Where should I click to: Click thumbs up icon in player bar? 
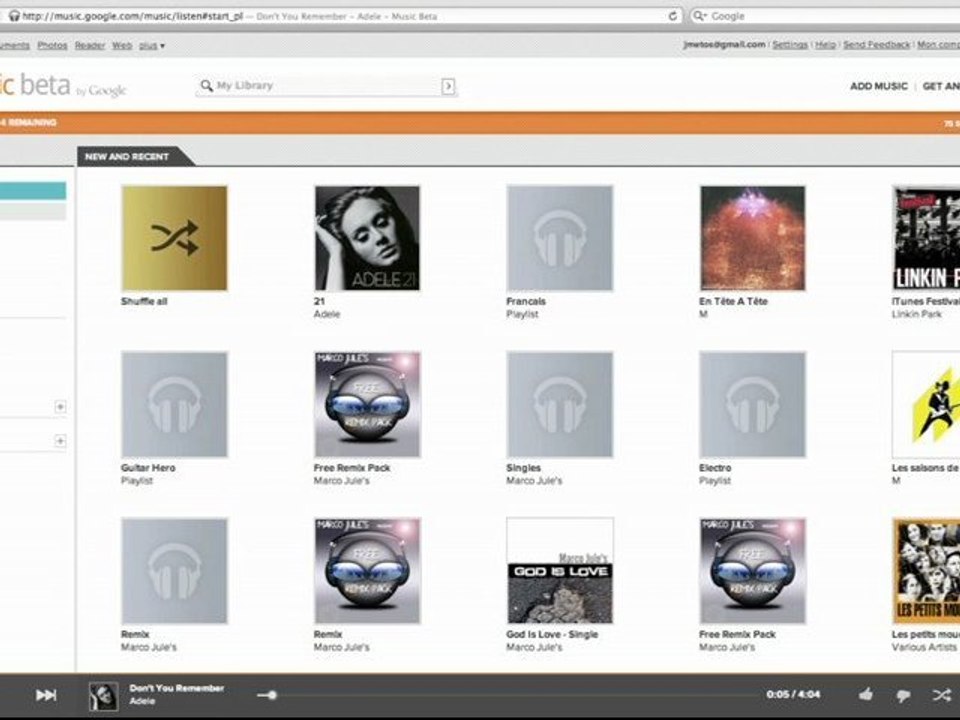pos(866,694)
